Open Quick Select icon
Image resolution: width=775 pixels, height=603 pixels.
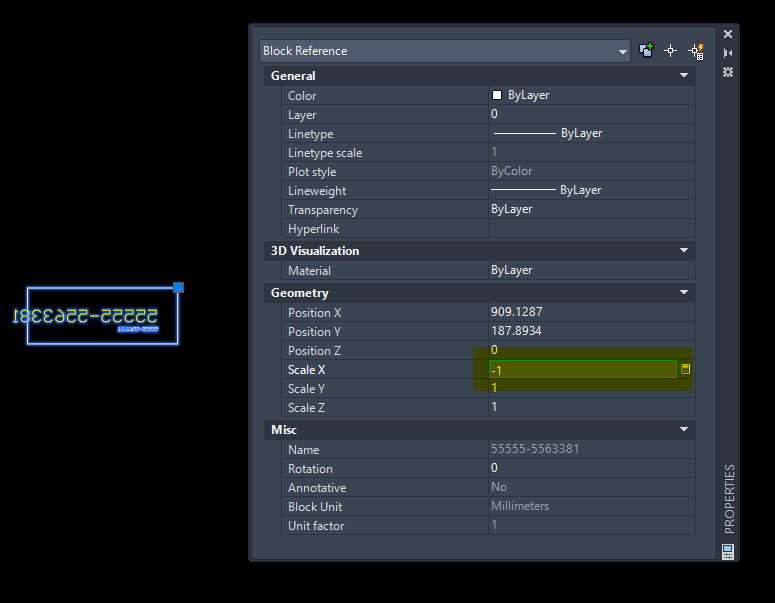point(696,51)
